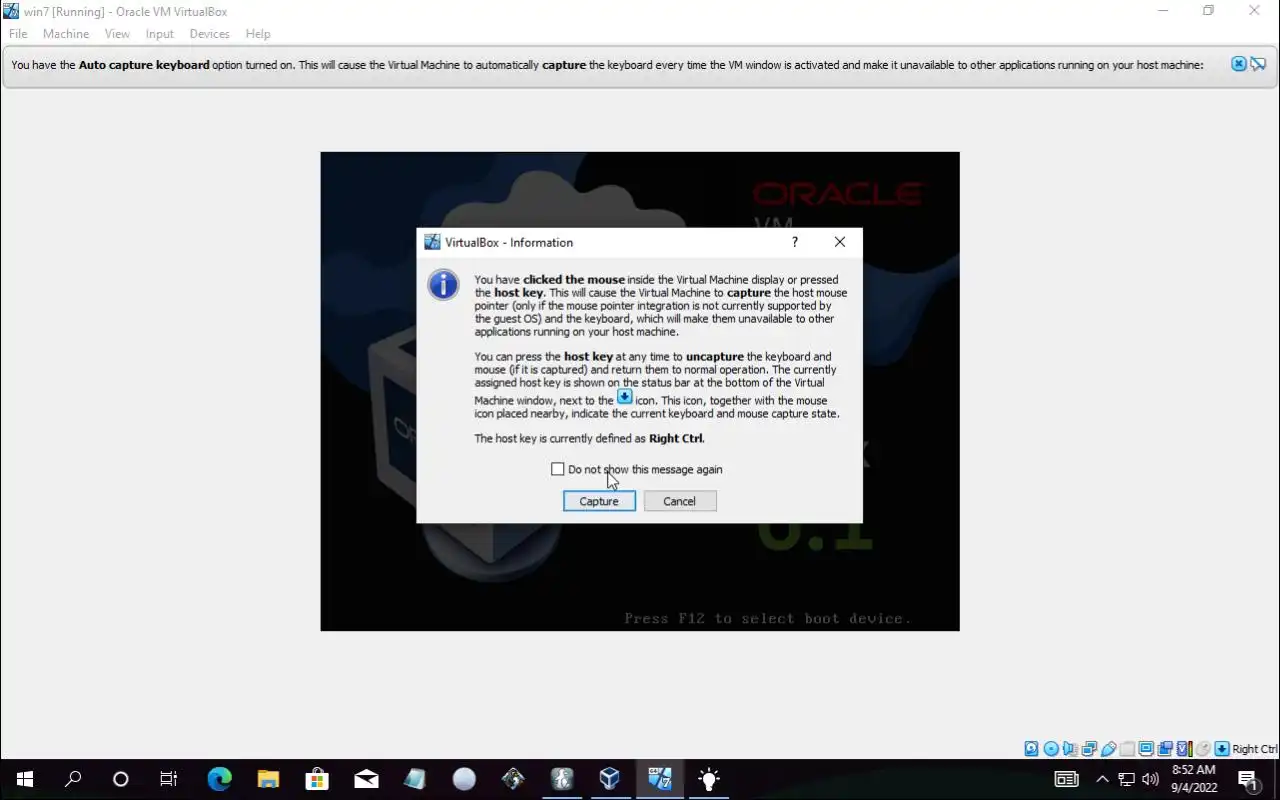Click the optical disk status bar icon
1280x800 pixels.
(x=1051, y=749)
